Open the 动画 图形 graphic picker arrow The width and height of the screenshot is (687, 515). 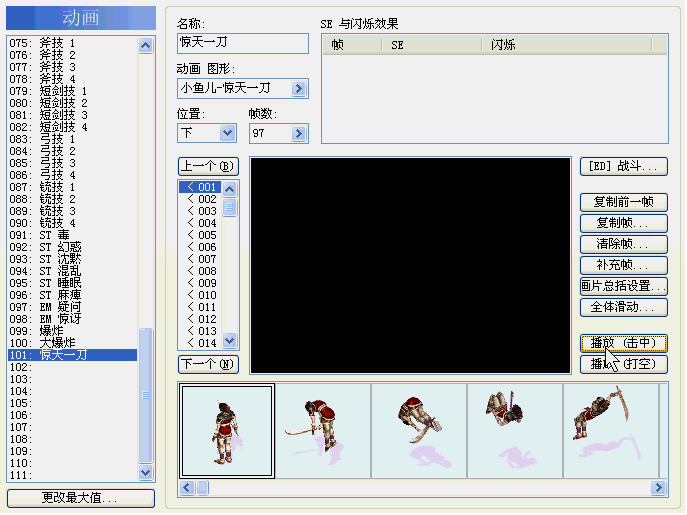[x=298, y=89]
